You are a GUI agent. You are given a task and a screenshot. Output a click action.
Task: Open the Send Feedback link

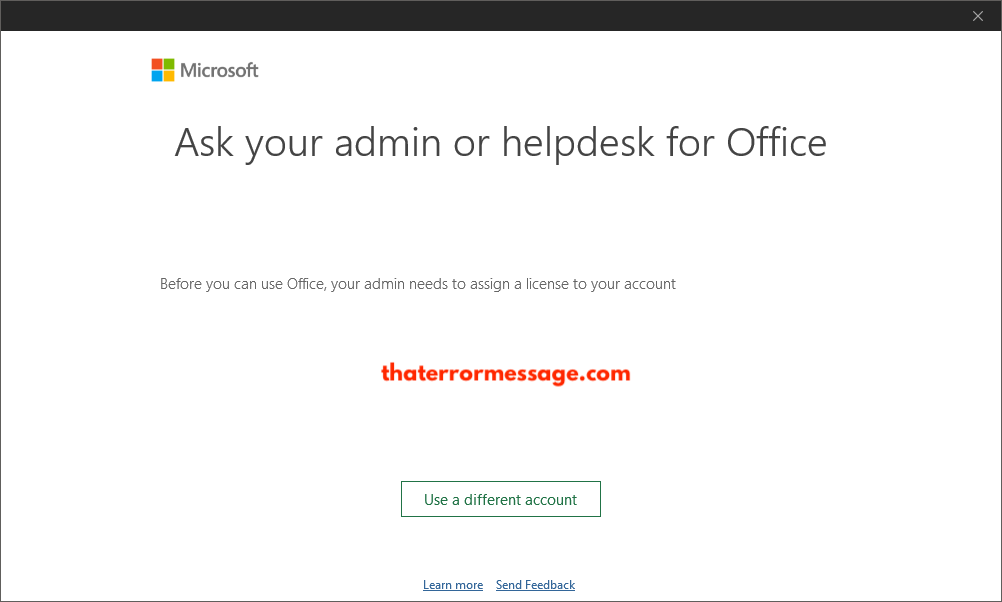point(536,585)
